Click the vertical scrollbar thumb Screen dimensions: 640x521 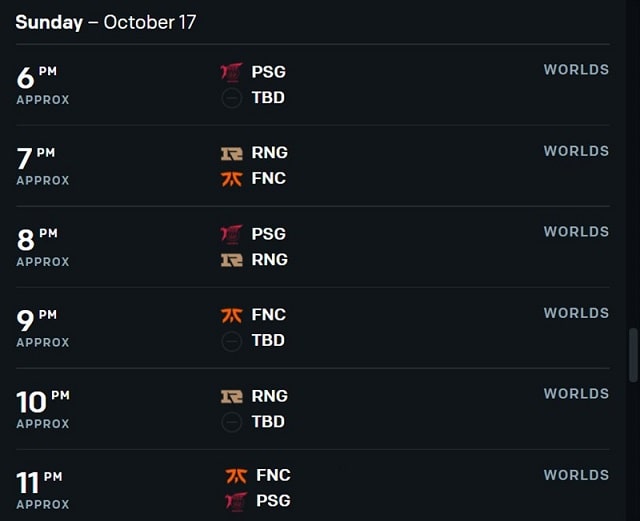633,355
